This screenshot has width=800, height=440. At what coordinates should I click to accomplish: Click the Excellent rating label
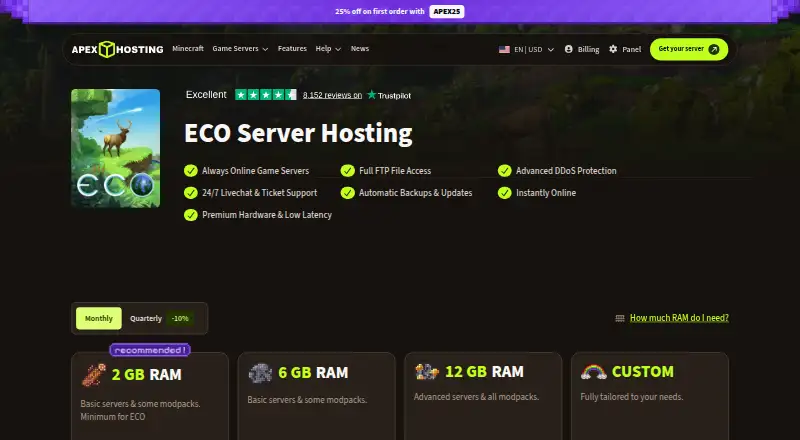pos(206,94)
